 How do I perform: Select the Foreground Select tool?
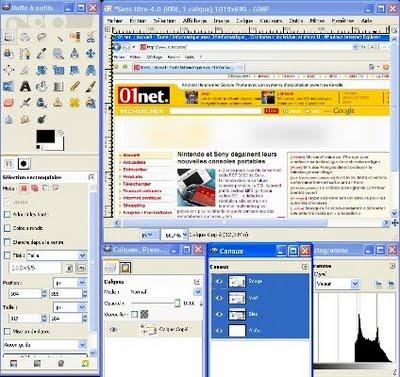pyautogui.click(x=9, y=53)
